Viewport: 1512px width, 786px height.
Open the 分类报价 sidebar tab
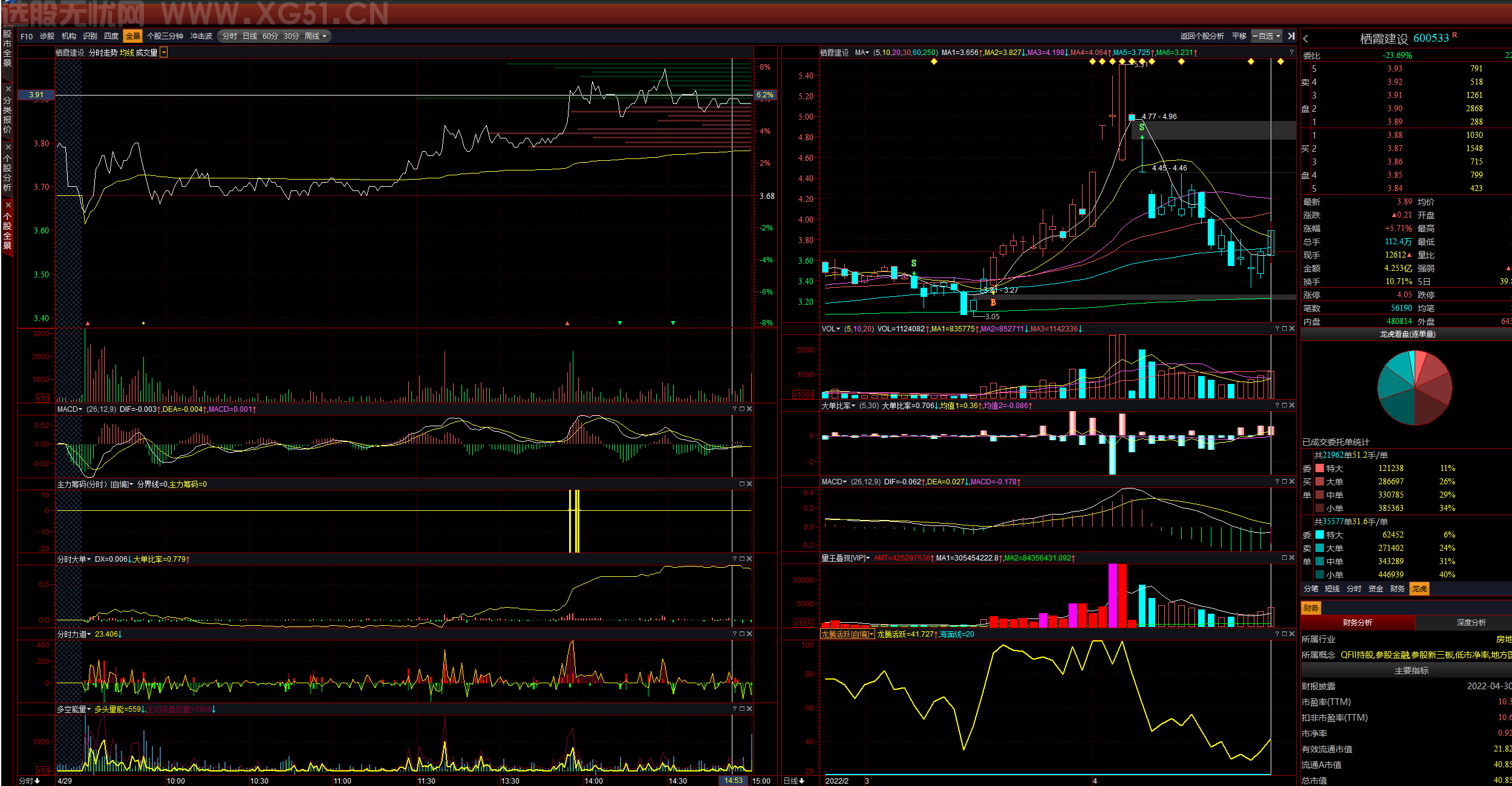coord(7,114)
